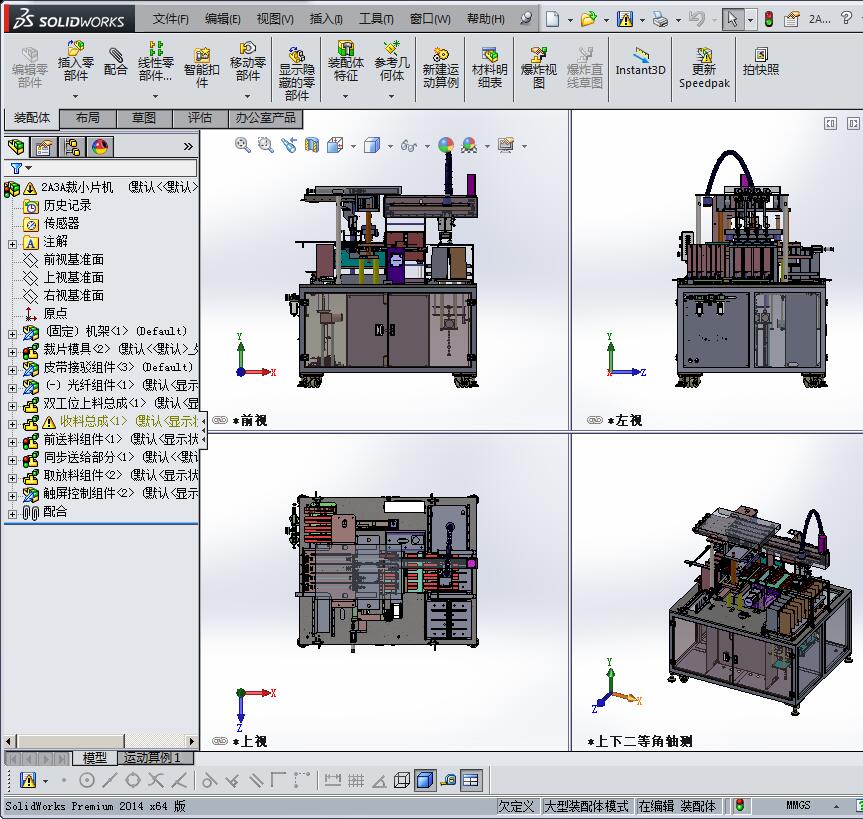Toggle shaded cube icon in bottom toolbar
Screen dimensions: 863x819
(x=424, y=780)
